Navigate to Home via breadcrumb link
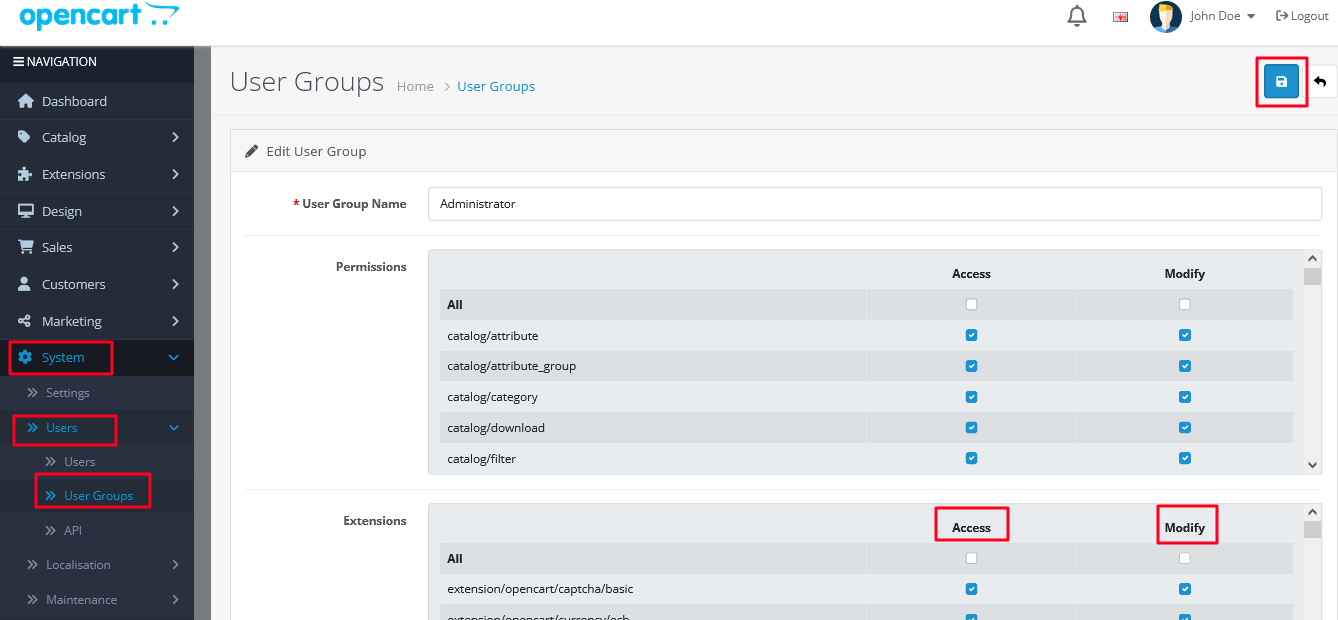 click(x=415, y=86)
